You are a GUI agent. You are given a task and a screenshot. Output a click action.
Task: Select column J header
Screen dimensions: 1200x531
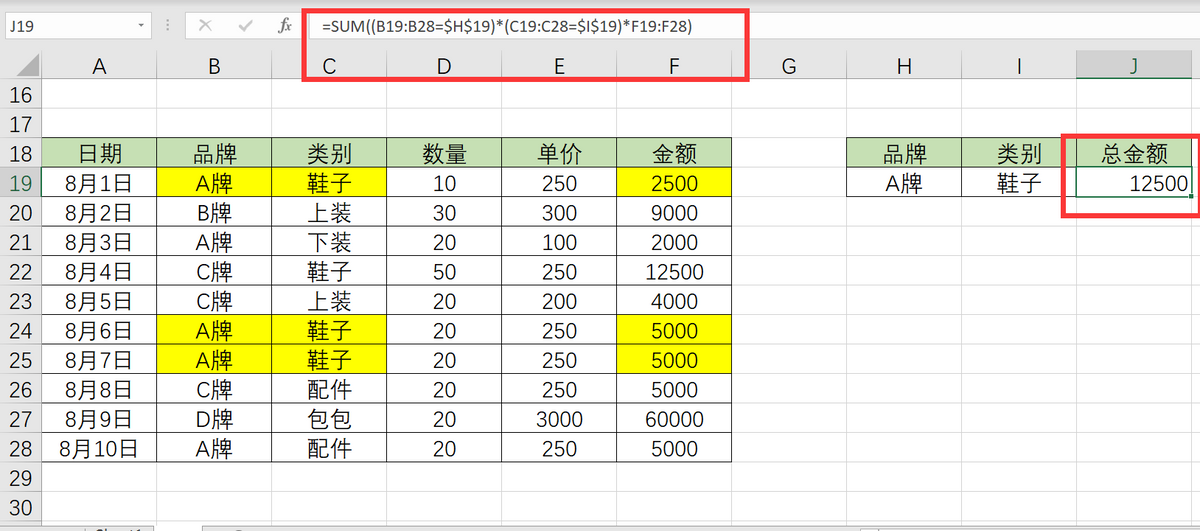(x=1134, y=67)
